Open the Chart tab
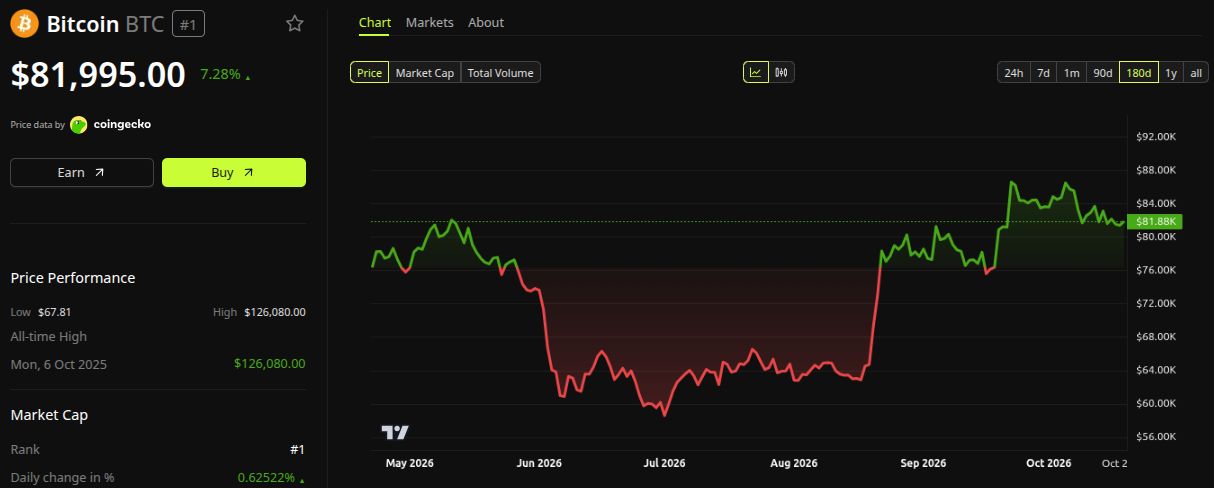This screenshot has height=488, width=1214. [375, 22]
